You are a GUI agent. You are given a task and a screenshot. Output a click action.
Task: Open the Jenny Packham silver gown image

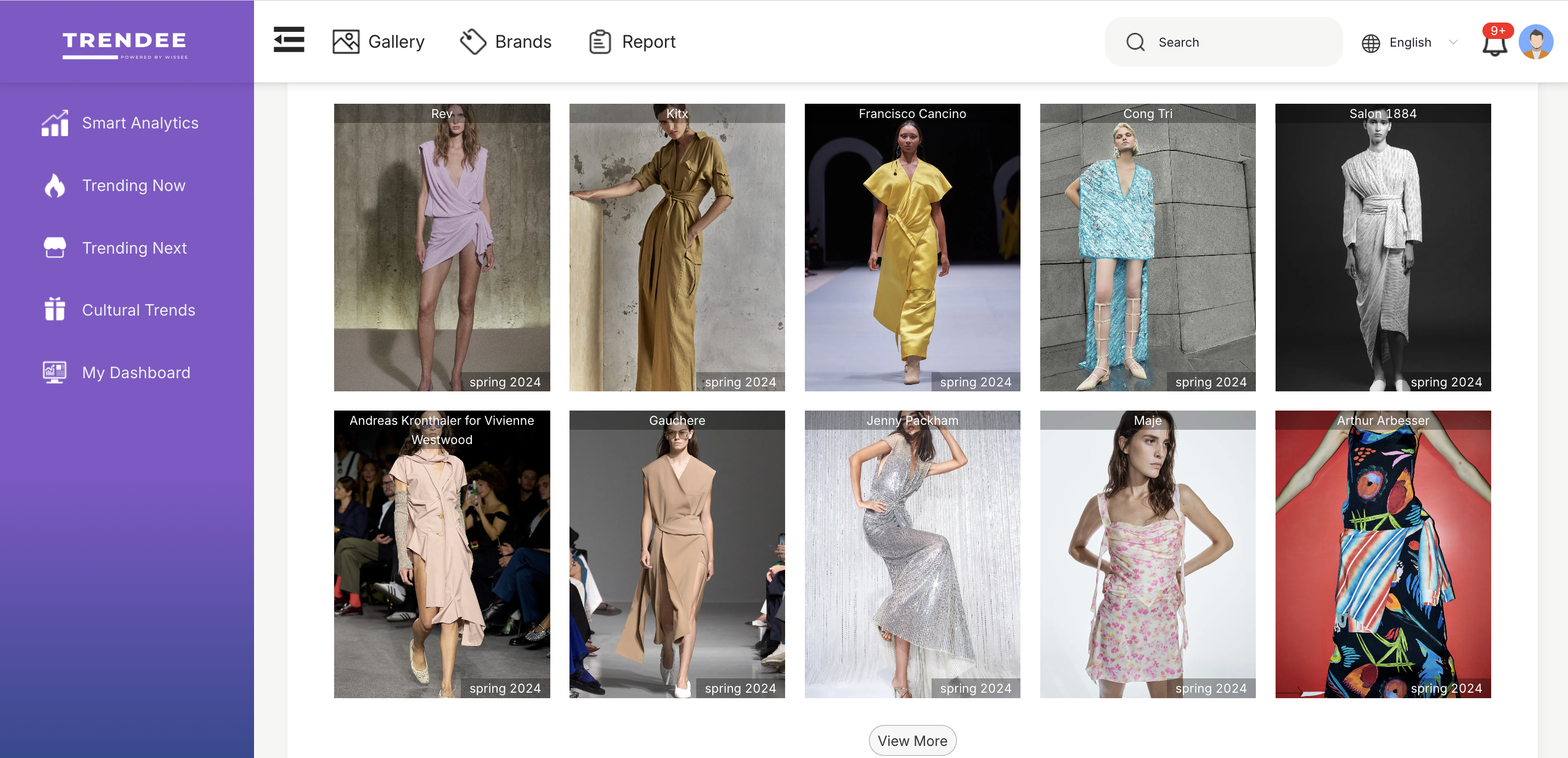click(912, 553)
